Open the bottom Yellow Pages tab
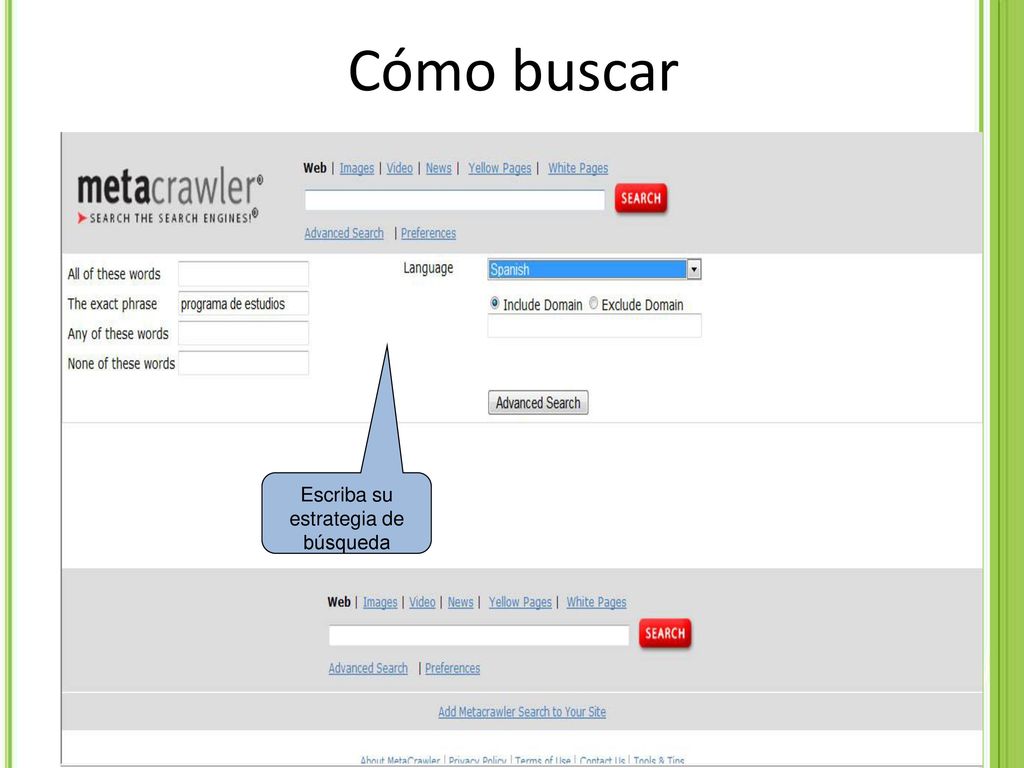 [x=520, y=602]
